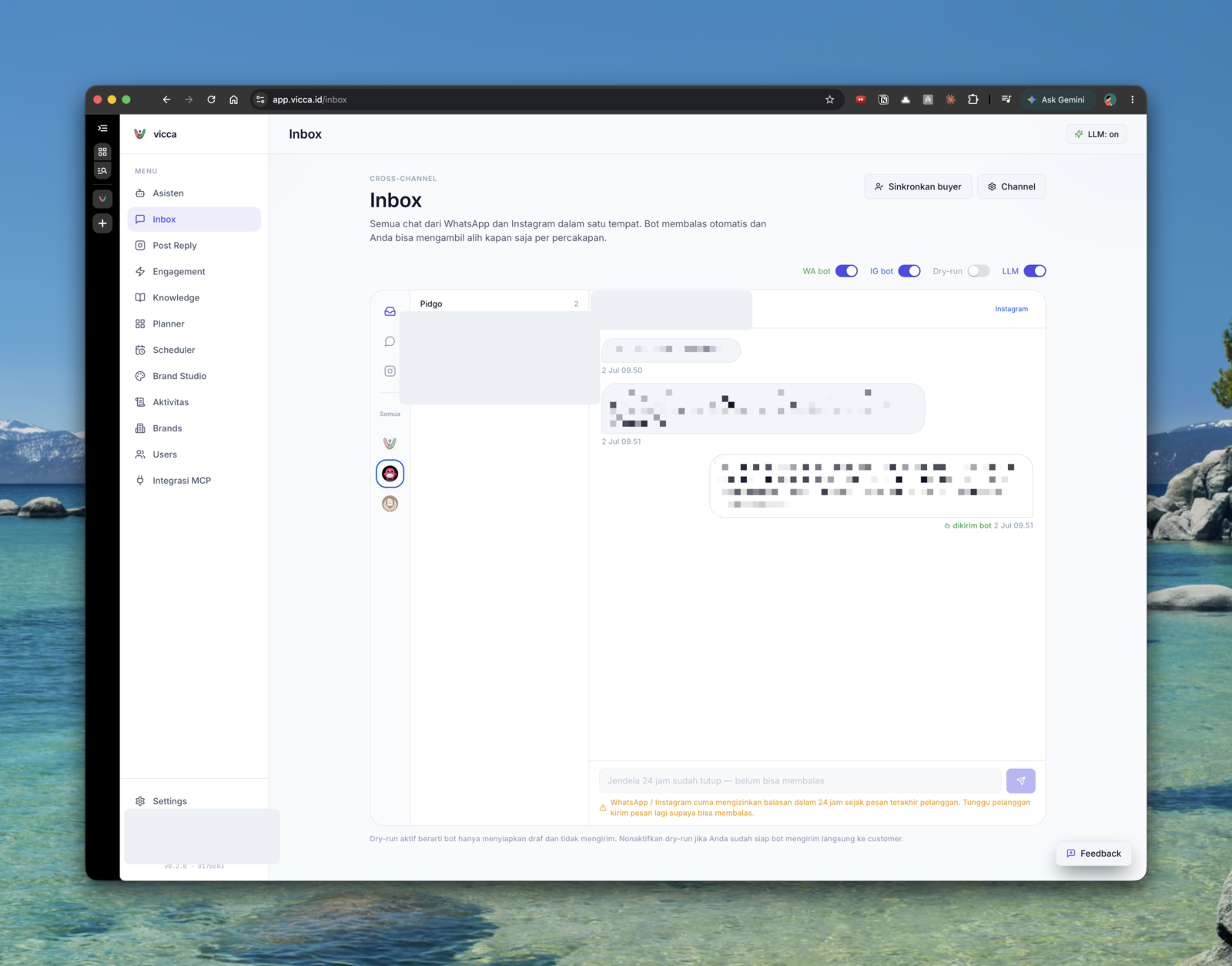Click the address bar URL
The height and width of the screenshot is (966, 1232).
[x=310, y=99]
